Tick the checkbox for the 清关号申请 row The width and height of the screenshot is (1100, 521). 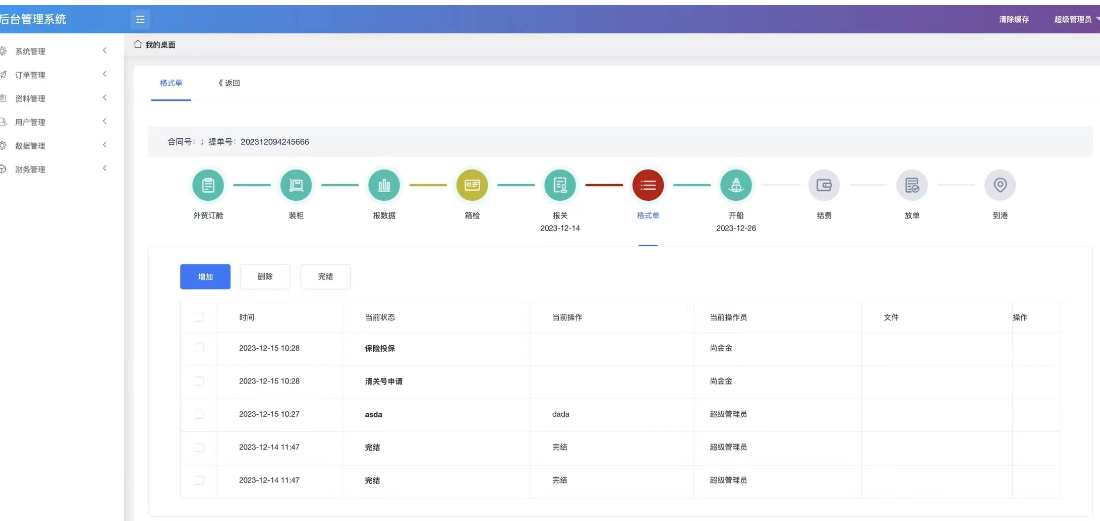199,381
